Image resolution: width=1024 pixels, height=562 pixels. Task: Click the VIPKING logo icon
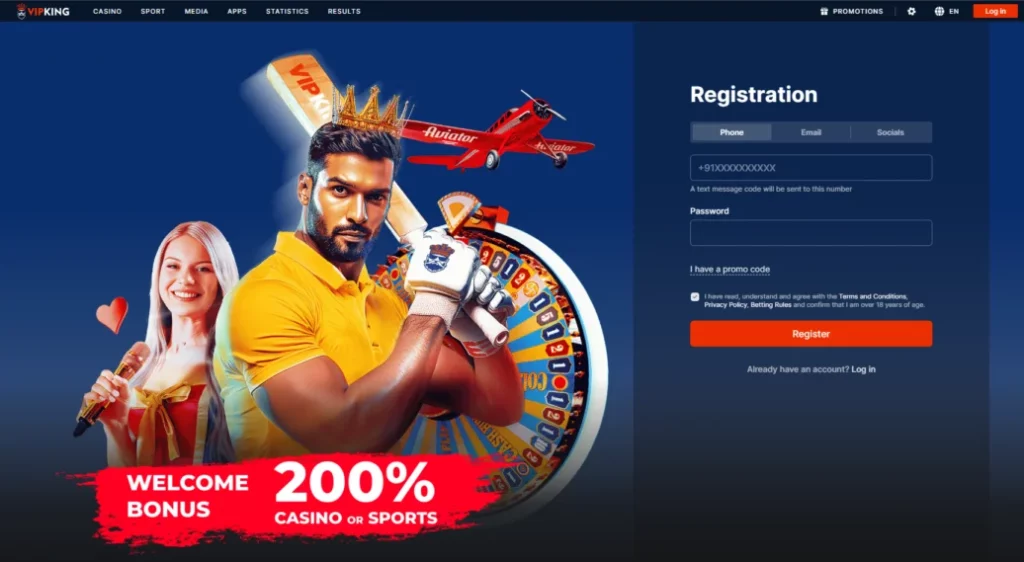tap(22, 11)
